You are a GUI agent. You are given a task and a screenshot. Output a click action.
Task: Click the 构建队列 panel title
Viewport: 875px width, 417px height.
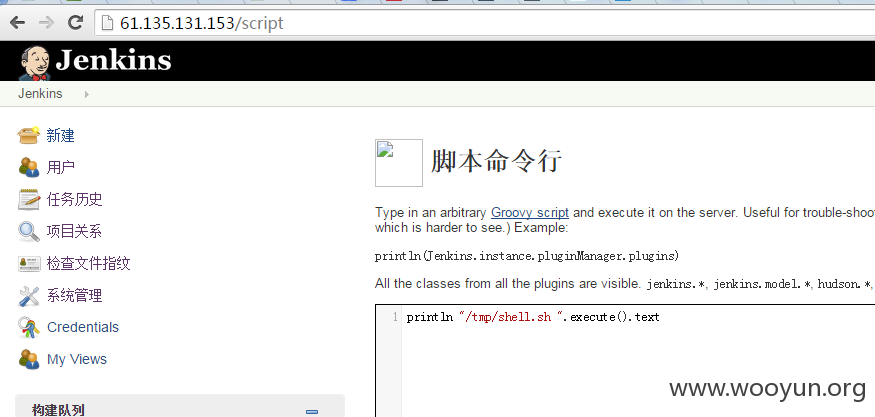pyautogui.click(x=58, y=410)
